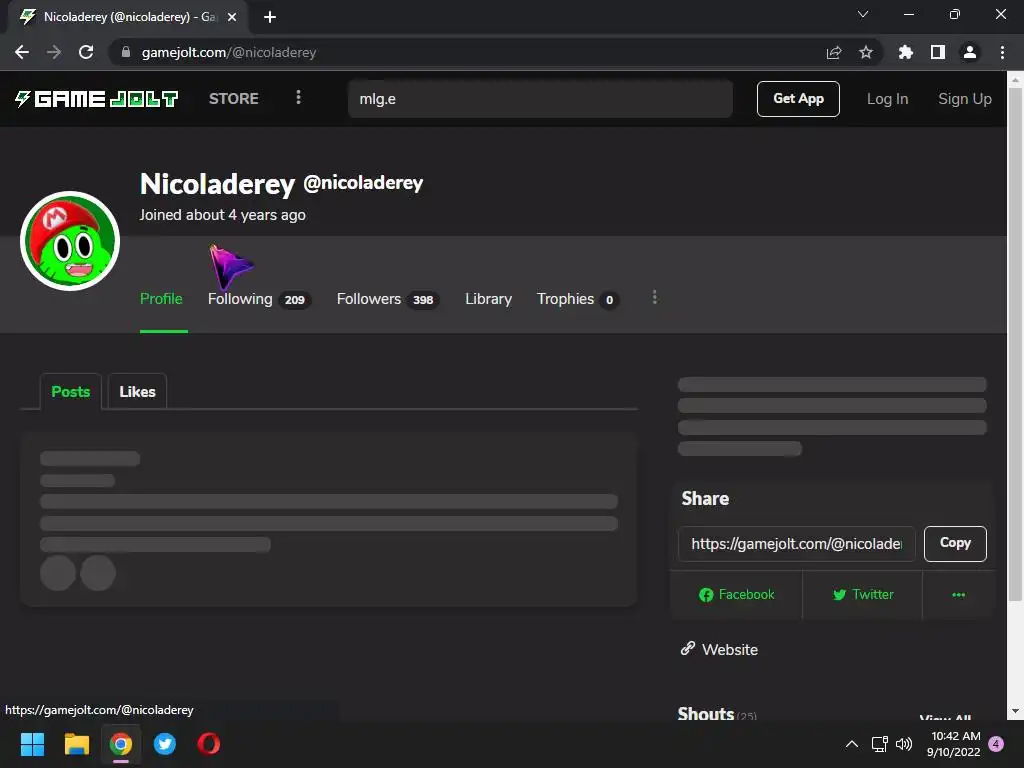Click the network tray icon

[880, 744]
